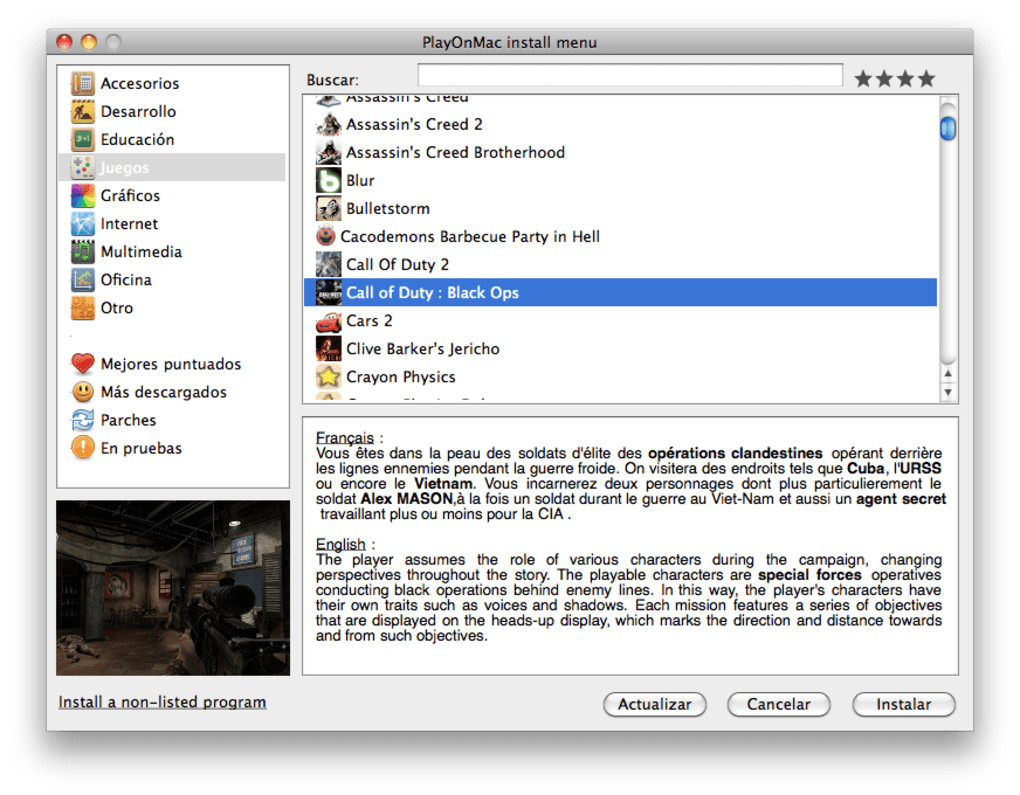
Task: Click the Assassin's Creed 2 game icon
Action: point(329,124)
